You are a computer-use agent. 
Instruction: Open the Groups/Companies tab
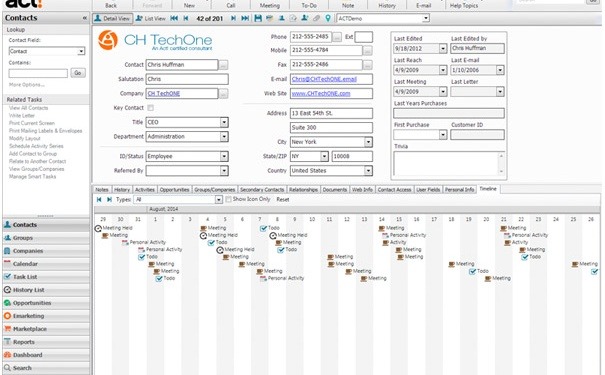coord(215,189)
